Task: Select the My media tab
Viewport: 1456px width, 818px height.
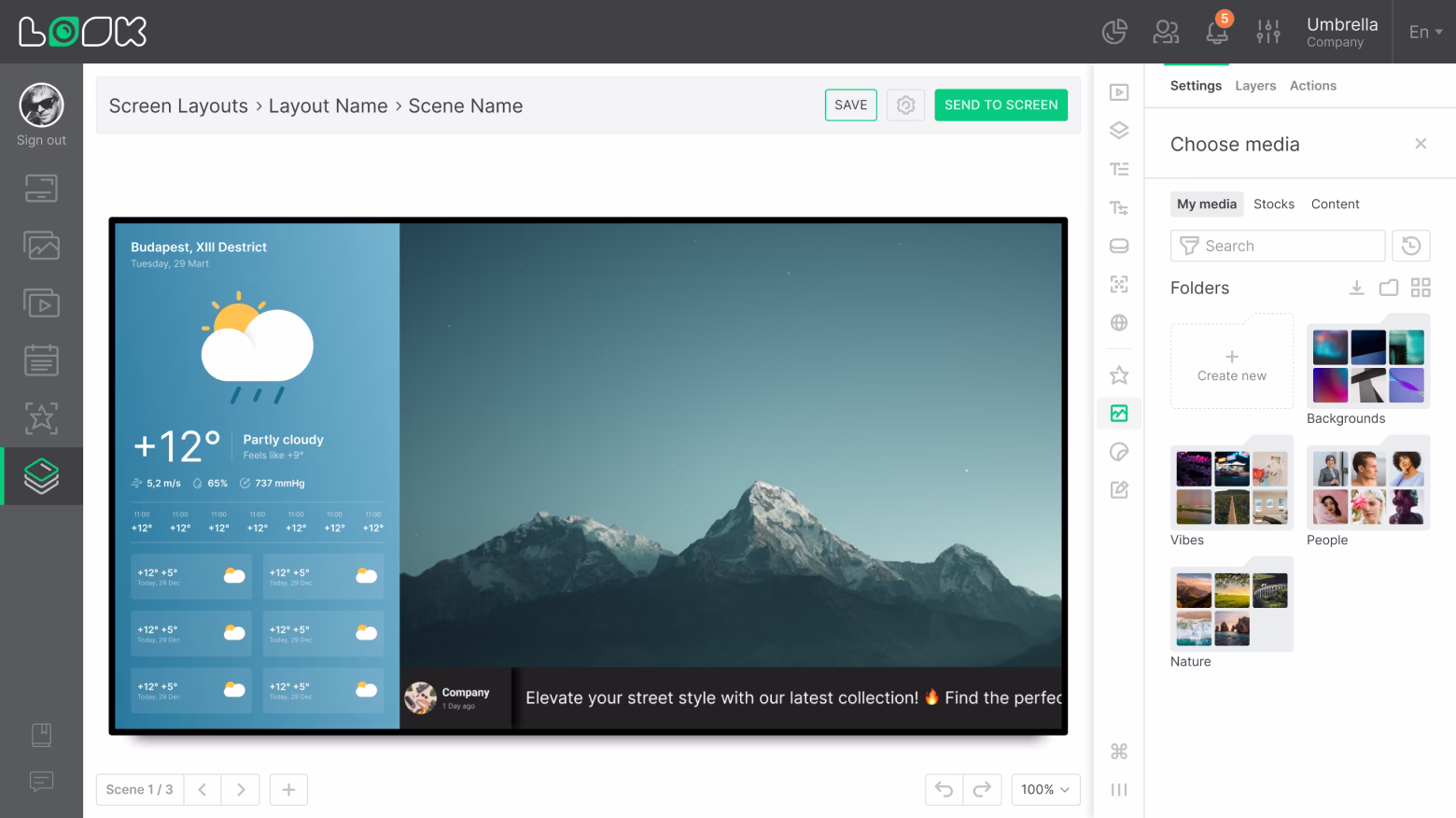Action: [1207, 204]
